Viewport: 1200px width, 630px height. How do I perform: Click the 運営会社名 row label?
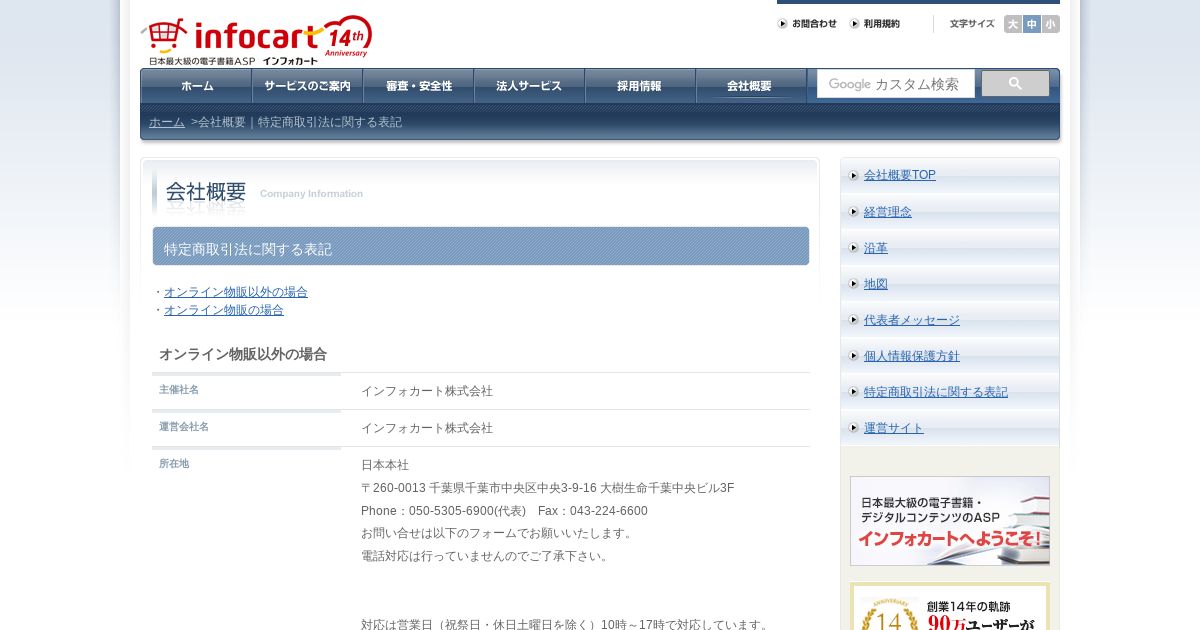pos(184,427)
